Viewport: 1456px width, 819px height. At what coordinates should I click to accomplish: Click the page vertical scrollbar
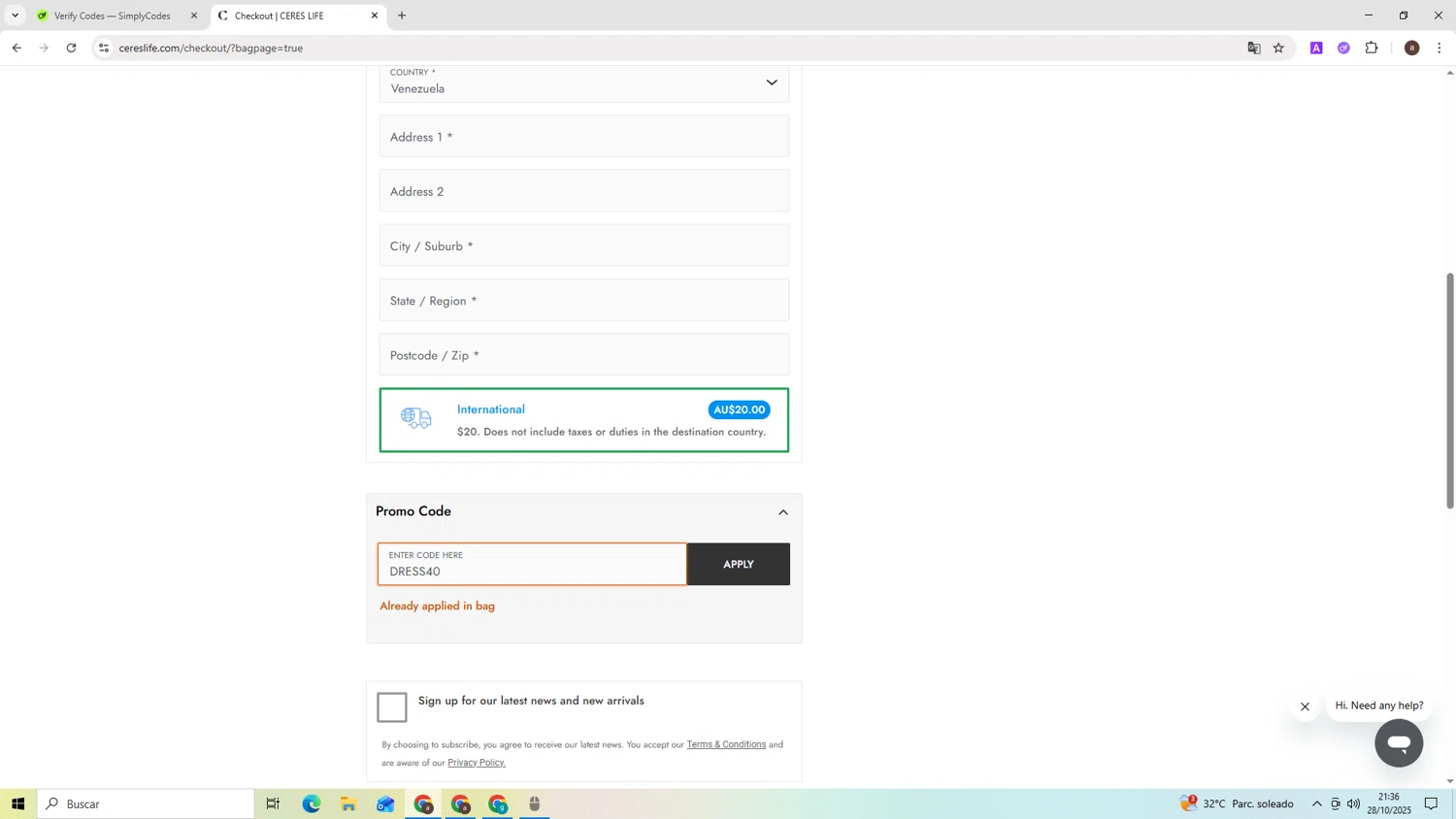pos(1450,390)
